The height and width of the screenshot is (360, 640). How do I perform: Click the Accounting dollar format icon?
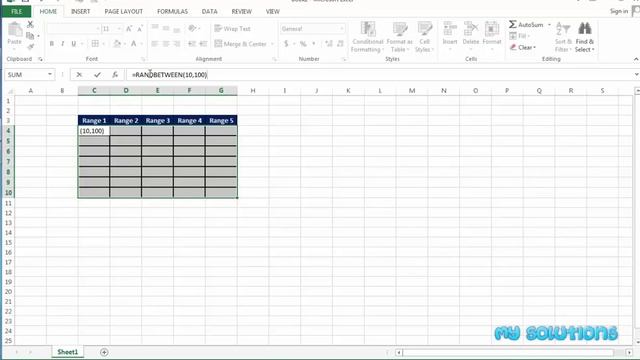click(x=286, y=44)
